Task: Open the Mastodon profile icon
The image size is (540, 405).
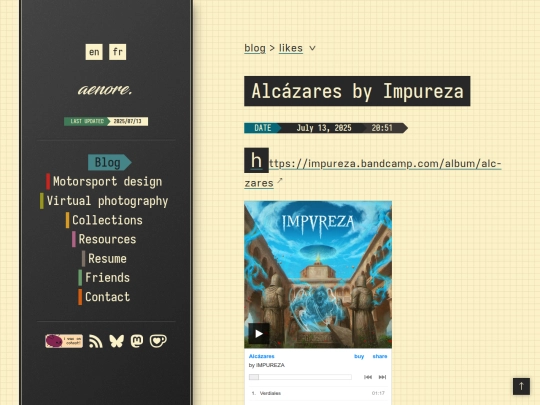Action: click(137, 341)
